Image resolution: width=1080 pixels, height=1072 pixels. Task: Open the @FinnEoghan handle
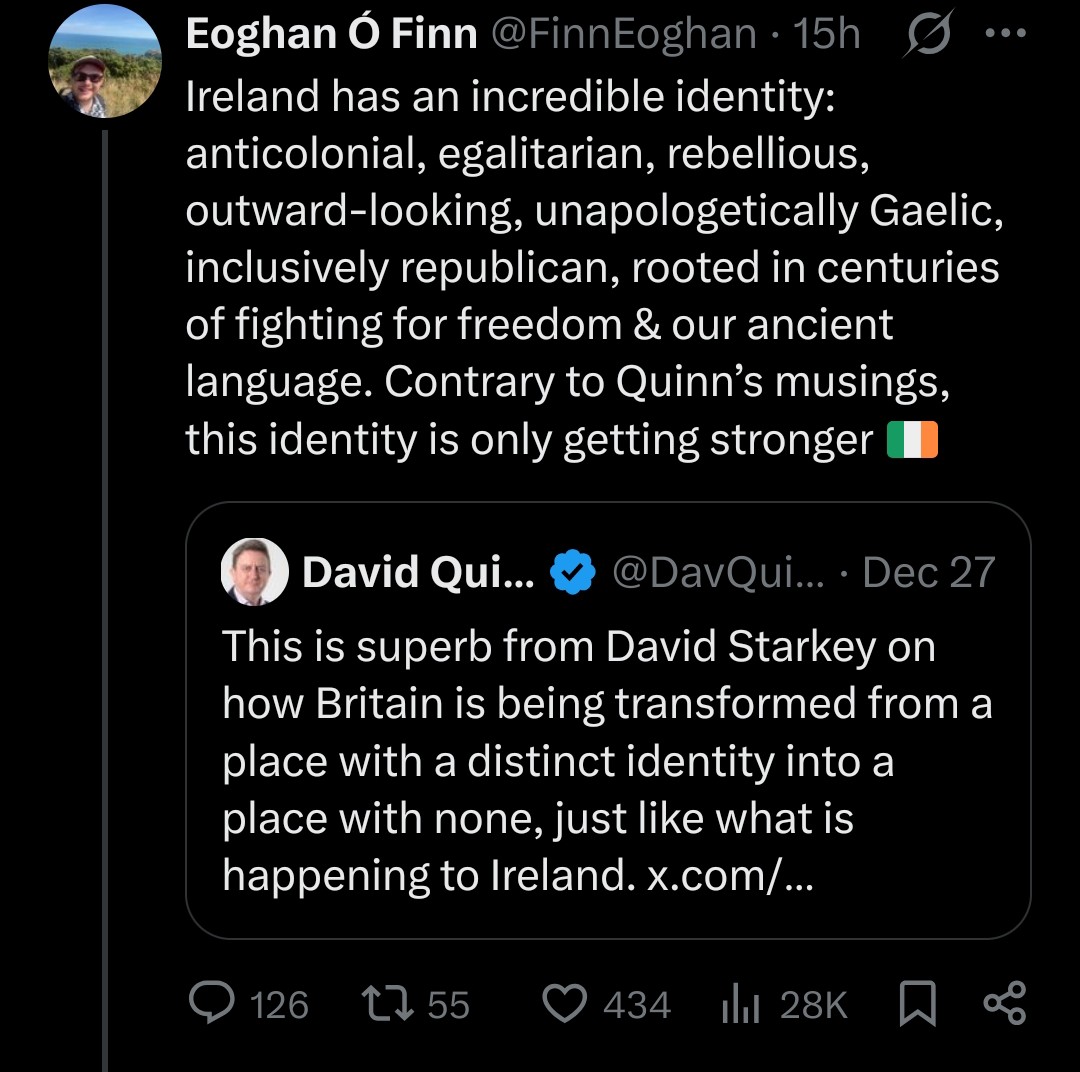[x=624, y=35]
